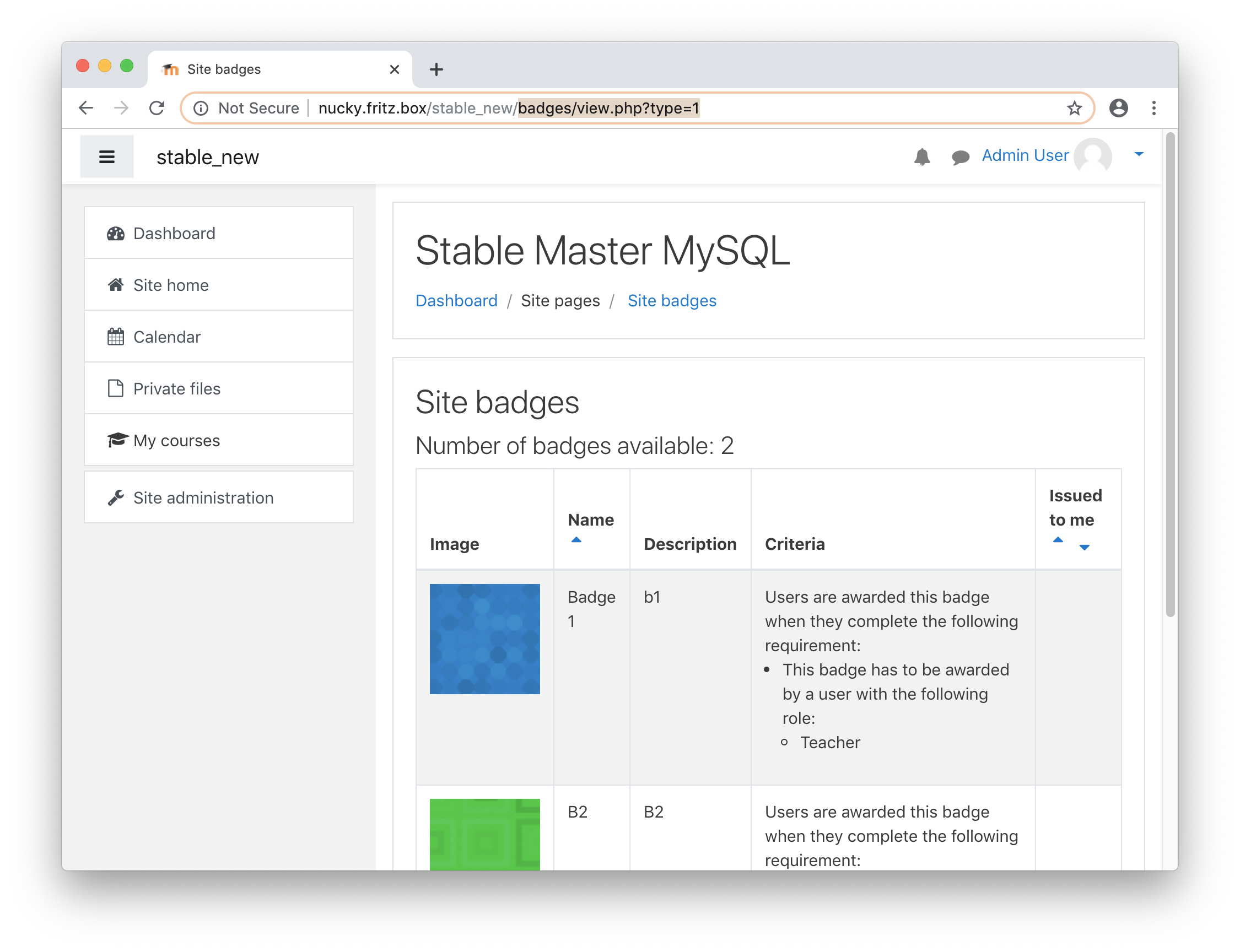Open My courses in the sidebar
This screenshot has height=952, width=1240.
(x=219, y=440)
